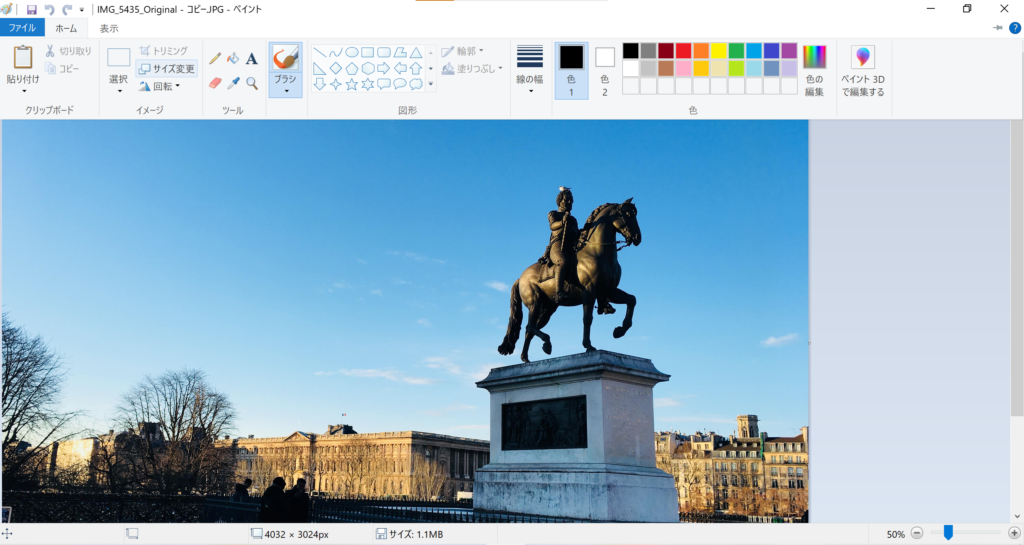
Task: Switch to the View (表示) tab
Action: pyautogui.click(x=109, y=28)
